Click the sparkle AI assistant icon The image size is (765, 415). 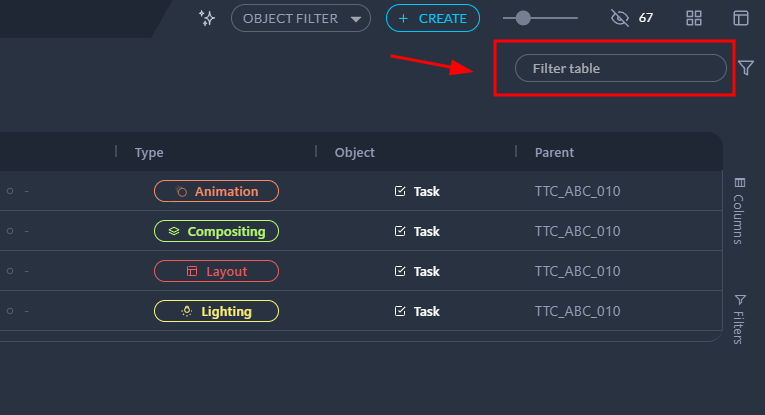207,18
